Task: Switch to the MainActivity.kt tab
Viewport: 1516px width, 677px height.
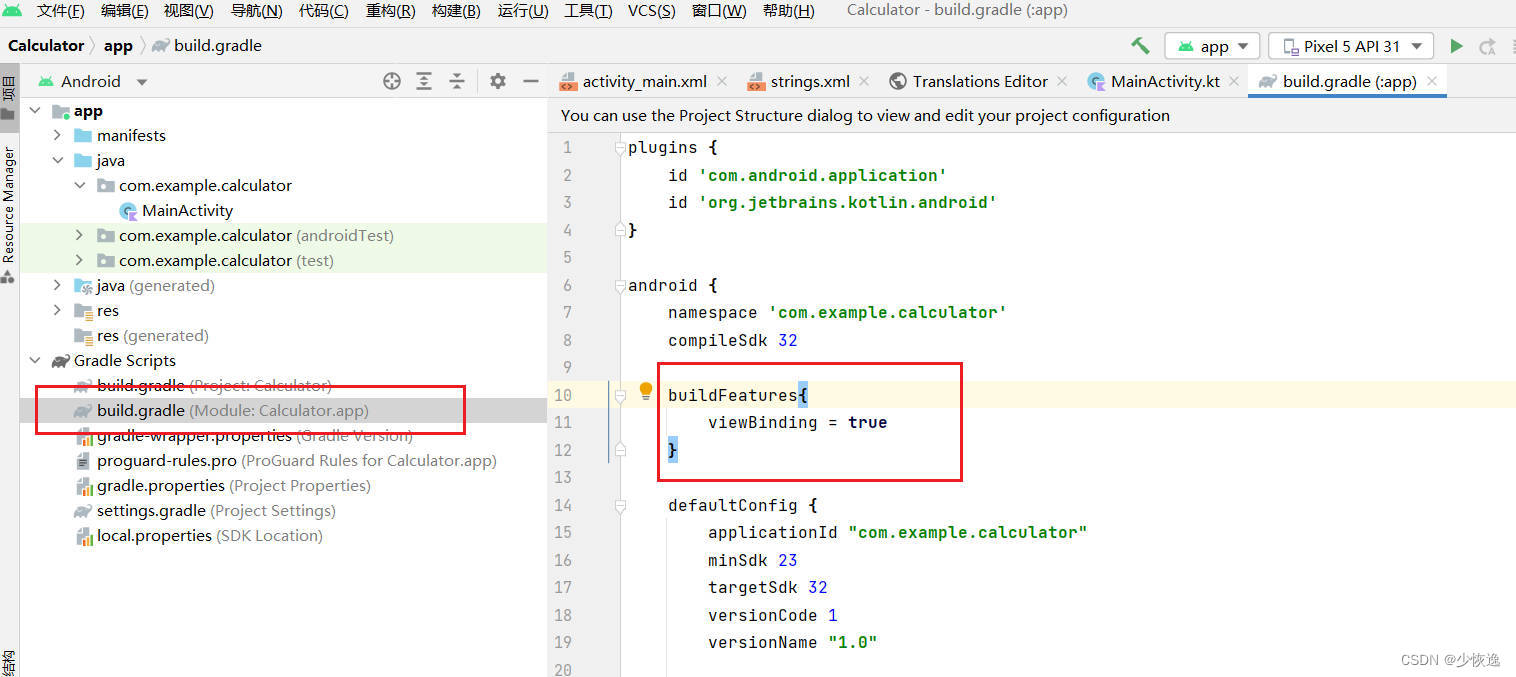Action: click(1165, 81)
